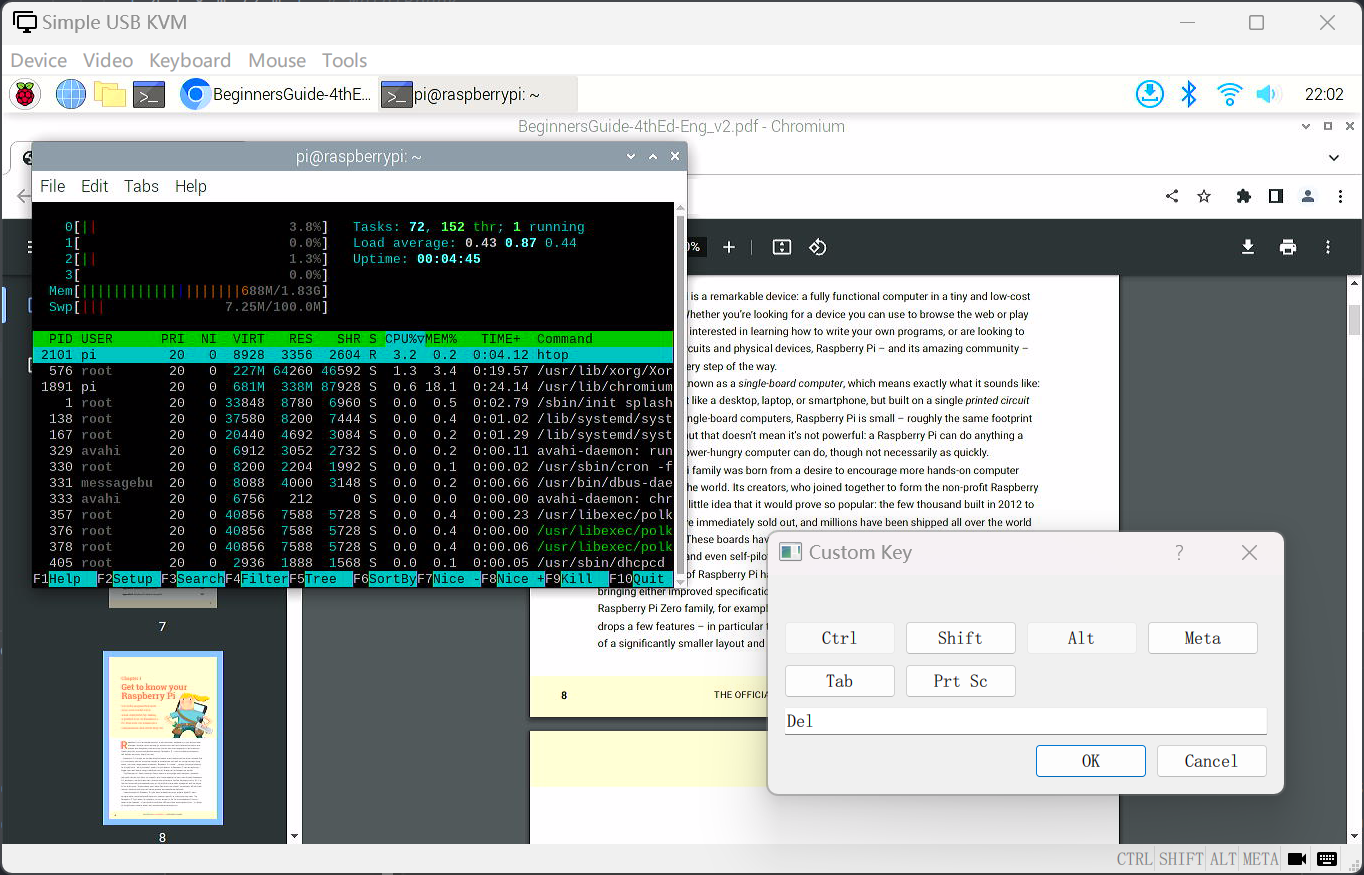This screenshot has width=1364, height=875.
Task: Toggle Alt modifier in Custom Key dialog
Action: (1081, 638)
